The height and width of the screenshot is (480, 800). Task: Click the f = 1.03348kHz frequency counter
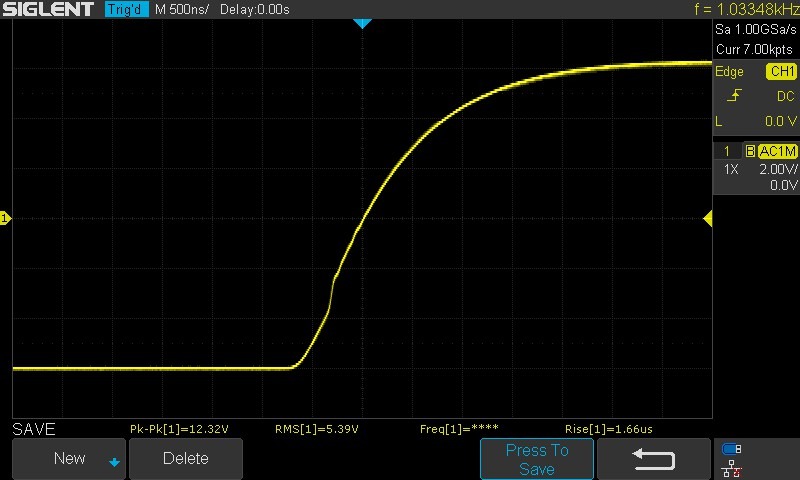747,9
